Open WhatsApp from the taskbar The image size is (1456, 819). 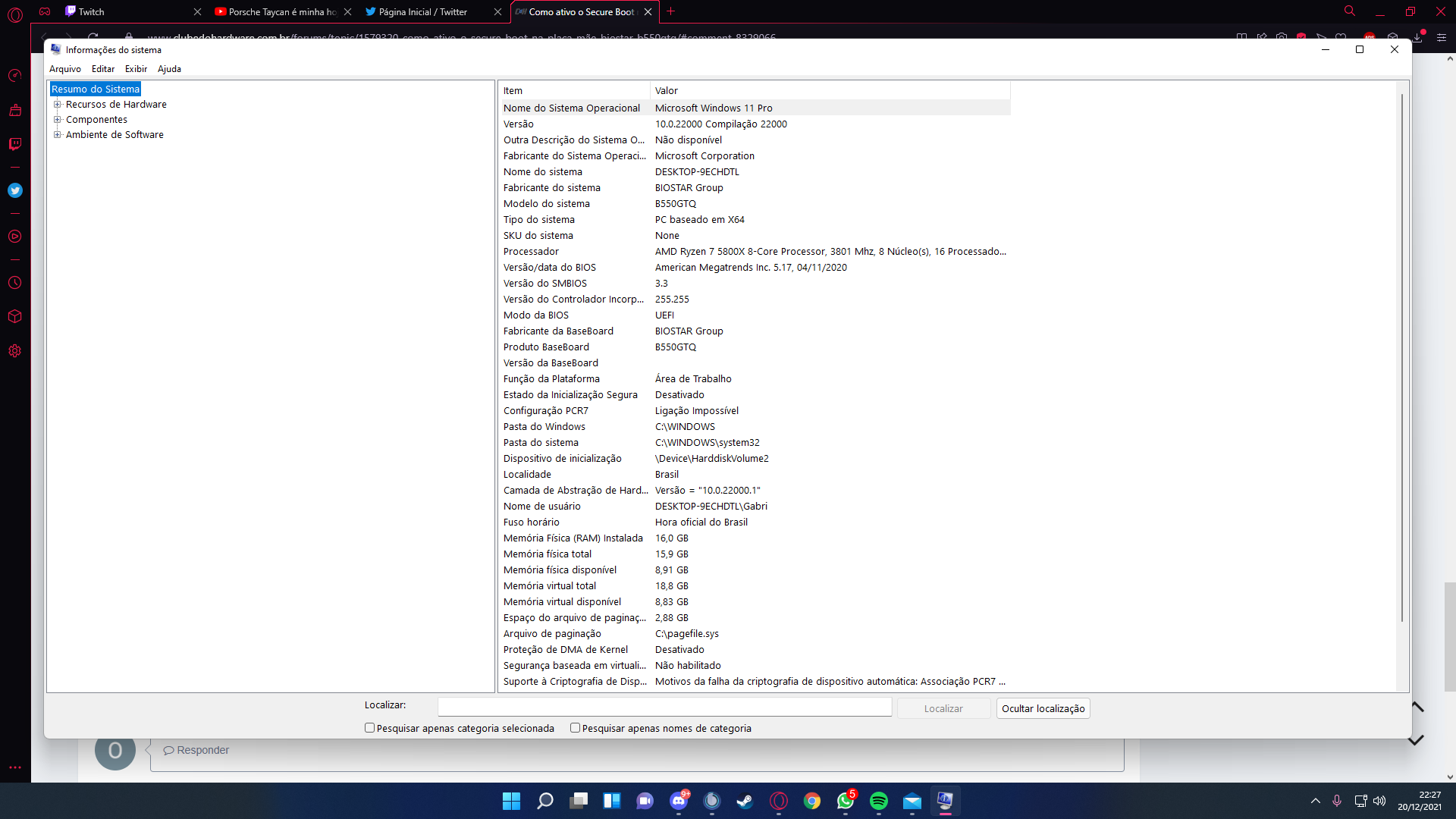click(x=846, y=801)
